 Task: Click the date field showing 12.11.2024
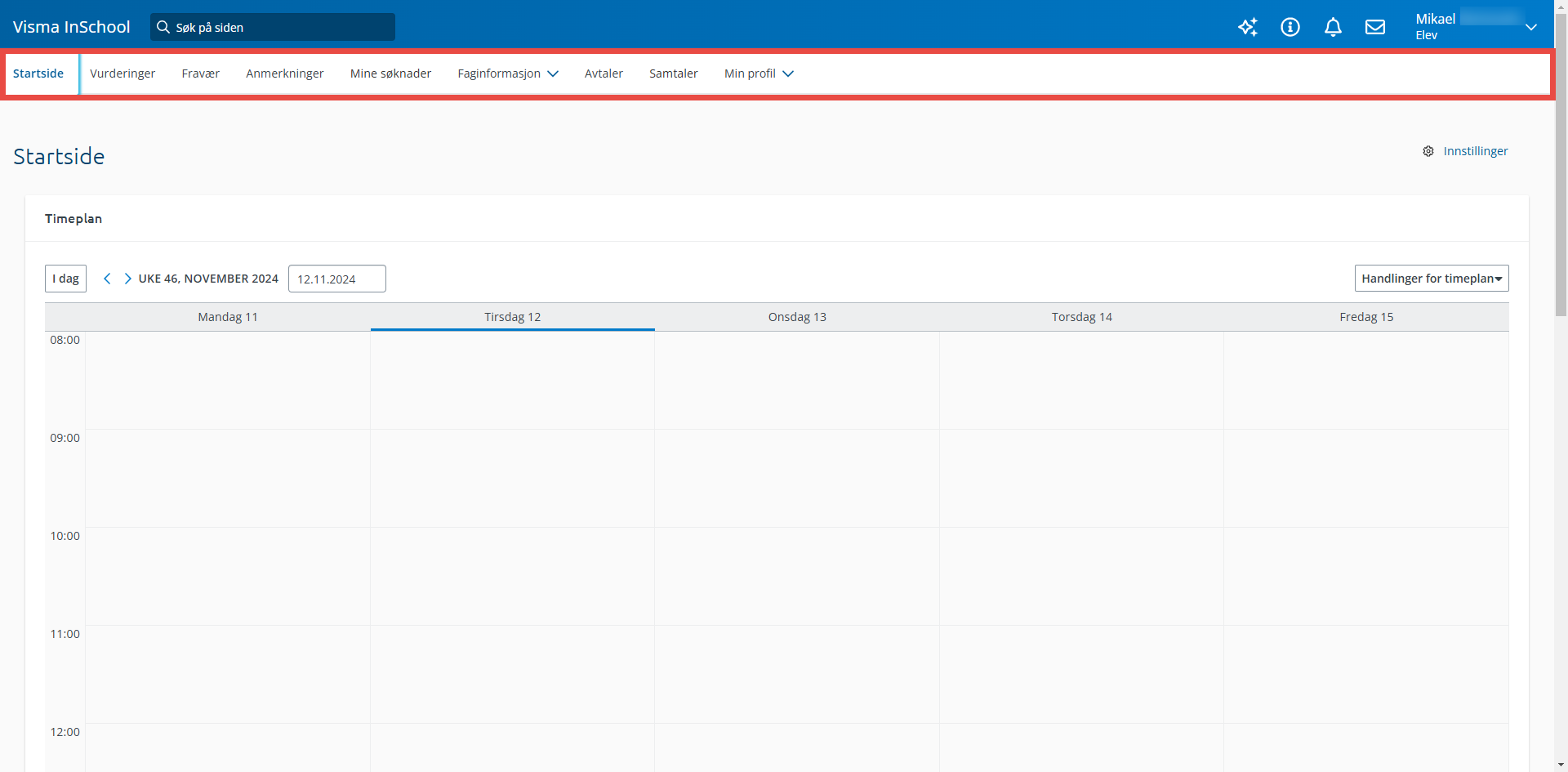point(336,279)
